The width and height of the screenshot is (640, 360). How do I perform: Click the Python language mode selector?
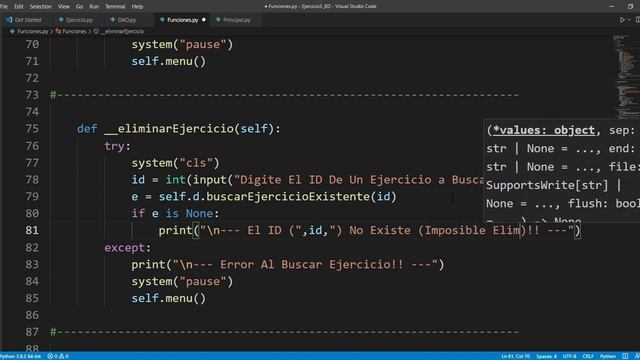pyautogui.click(x=607, y=356)
